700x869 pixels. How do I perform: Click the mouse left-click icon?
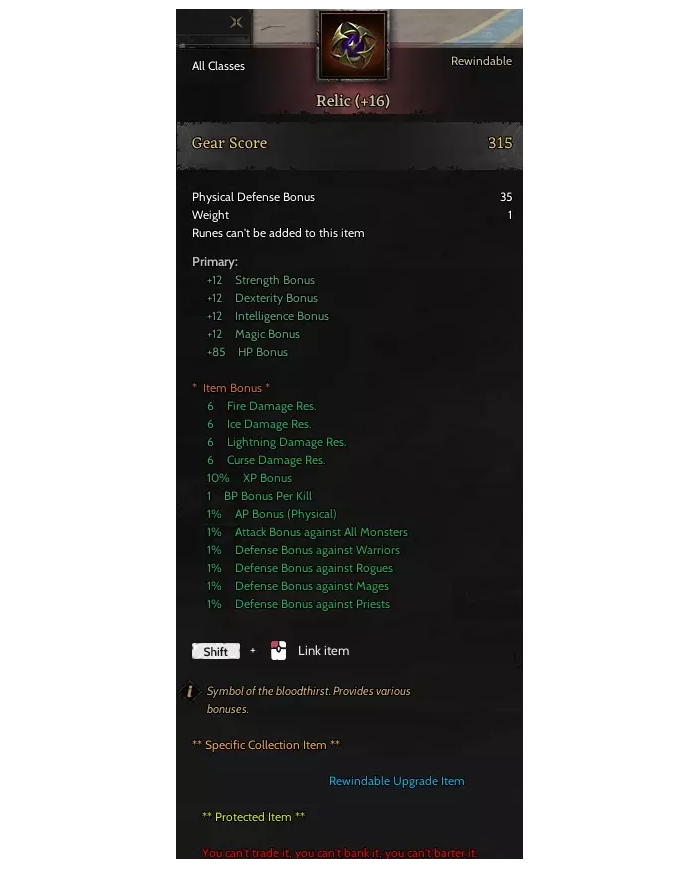point(278,651)
